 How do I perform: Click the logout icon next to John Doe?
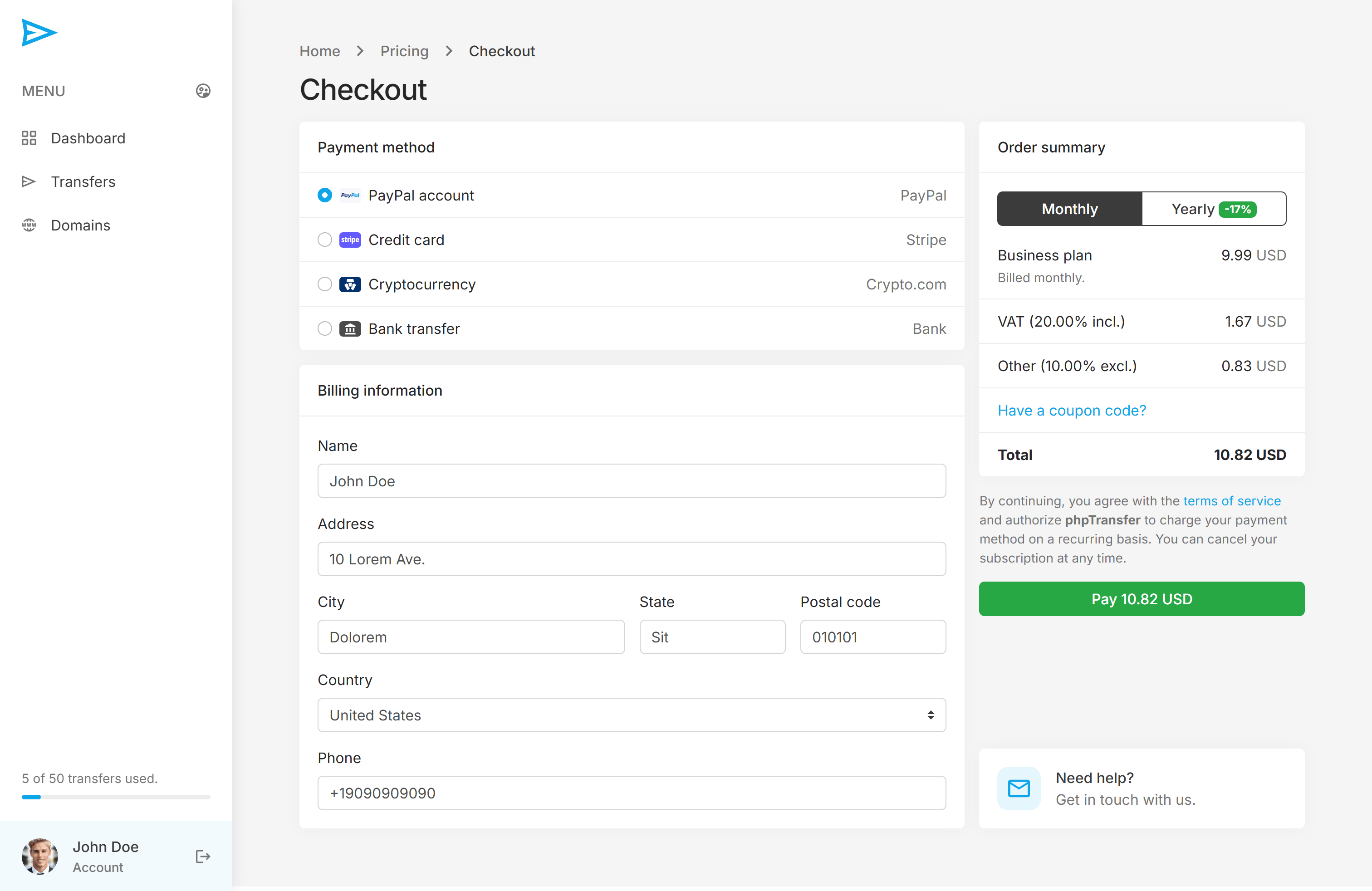pyautogui.click(x=203, y=857)
